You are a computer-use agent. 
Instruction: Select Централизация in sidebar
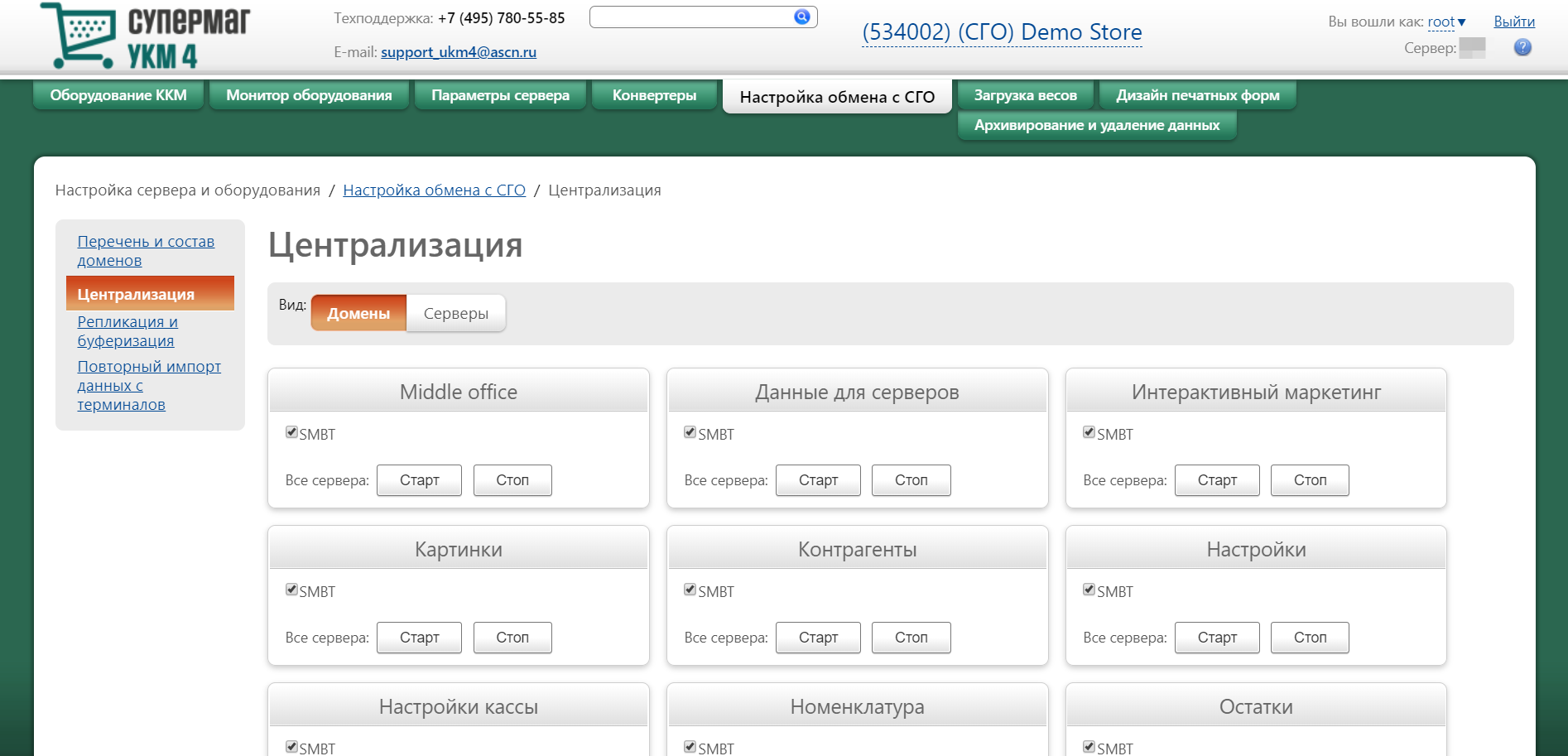coord(150,293)
